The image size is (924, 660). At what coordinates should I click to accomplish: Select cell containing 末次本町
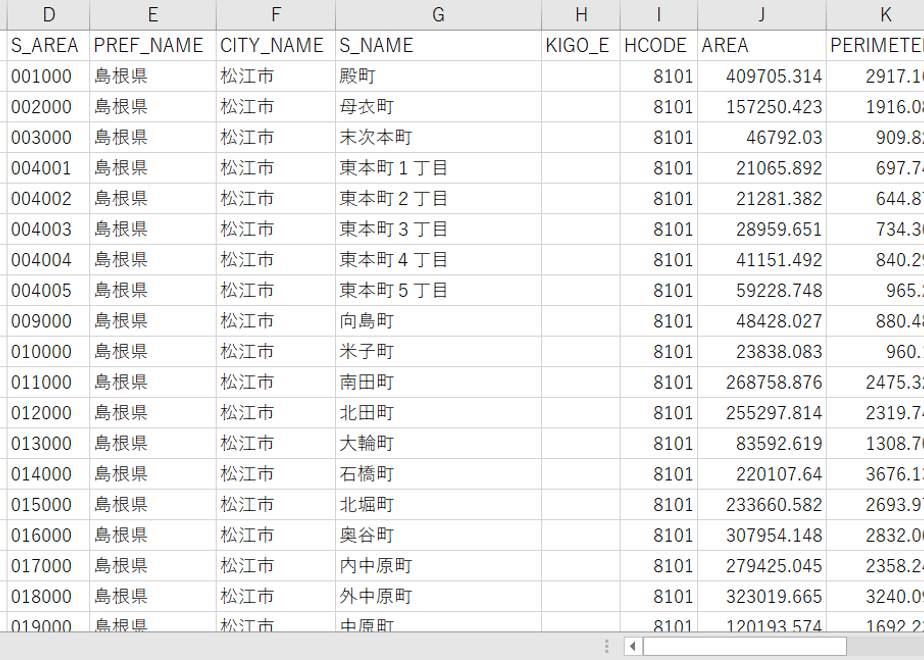pyautogui.click(x=438, y=137)
